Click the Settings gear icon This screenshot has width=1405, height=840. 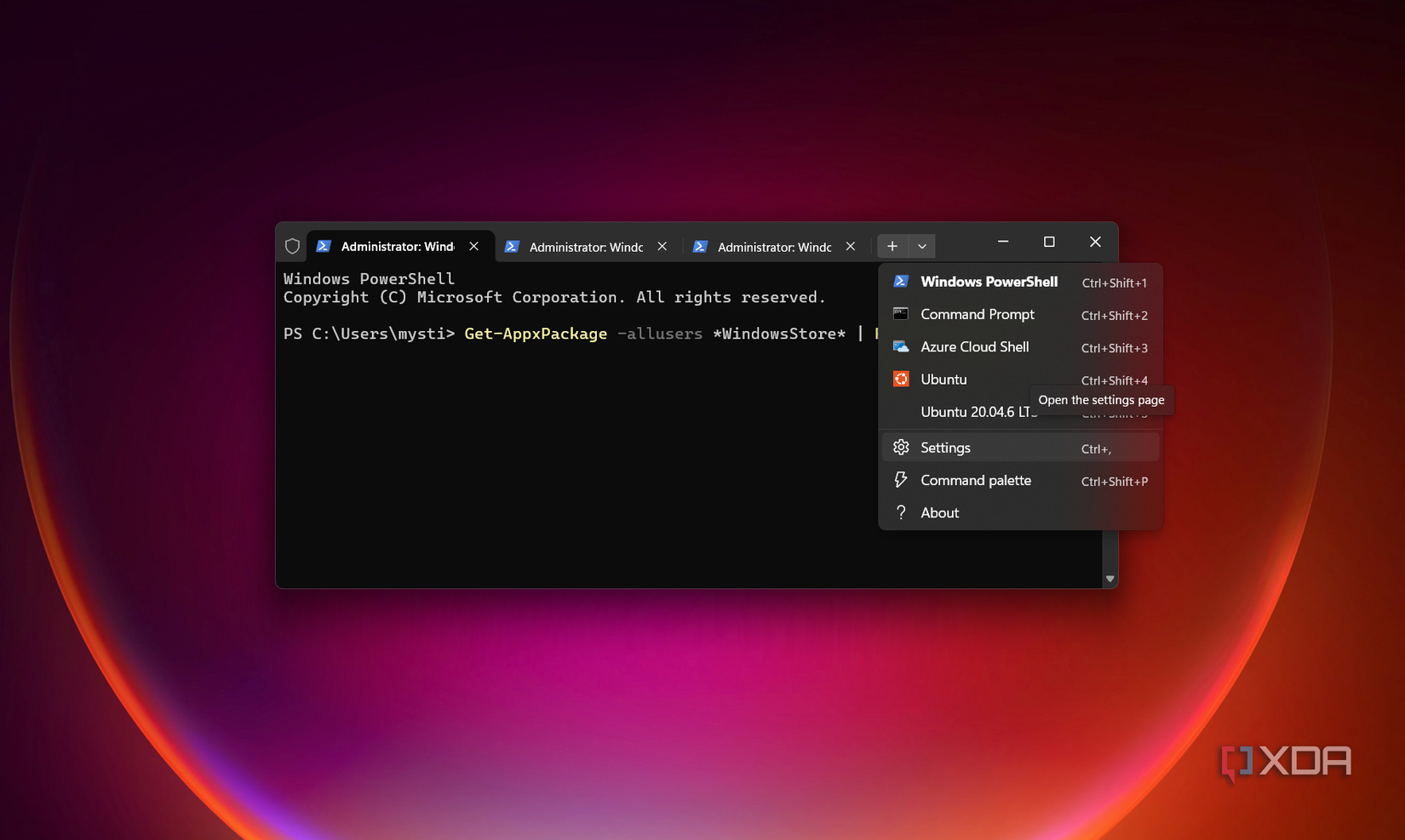click(x=901, y=447)
